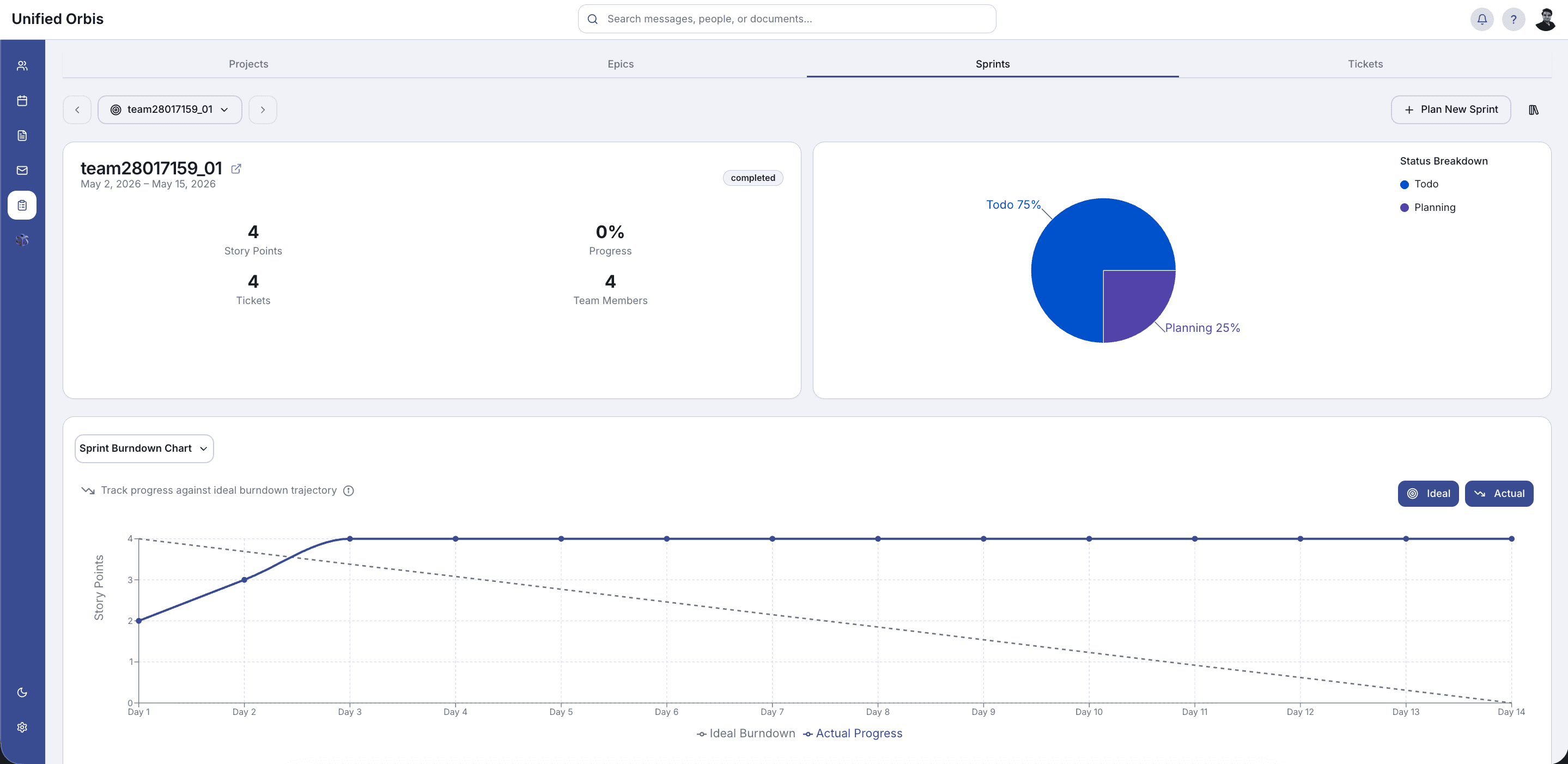Toggle Planning in Status Breakdown legend
Image resolution: width=1568 pixels, height=764 pixels.
point(1427,208)
